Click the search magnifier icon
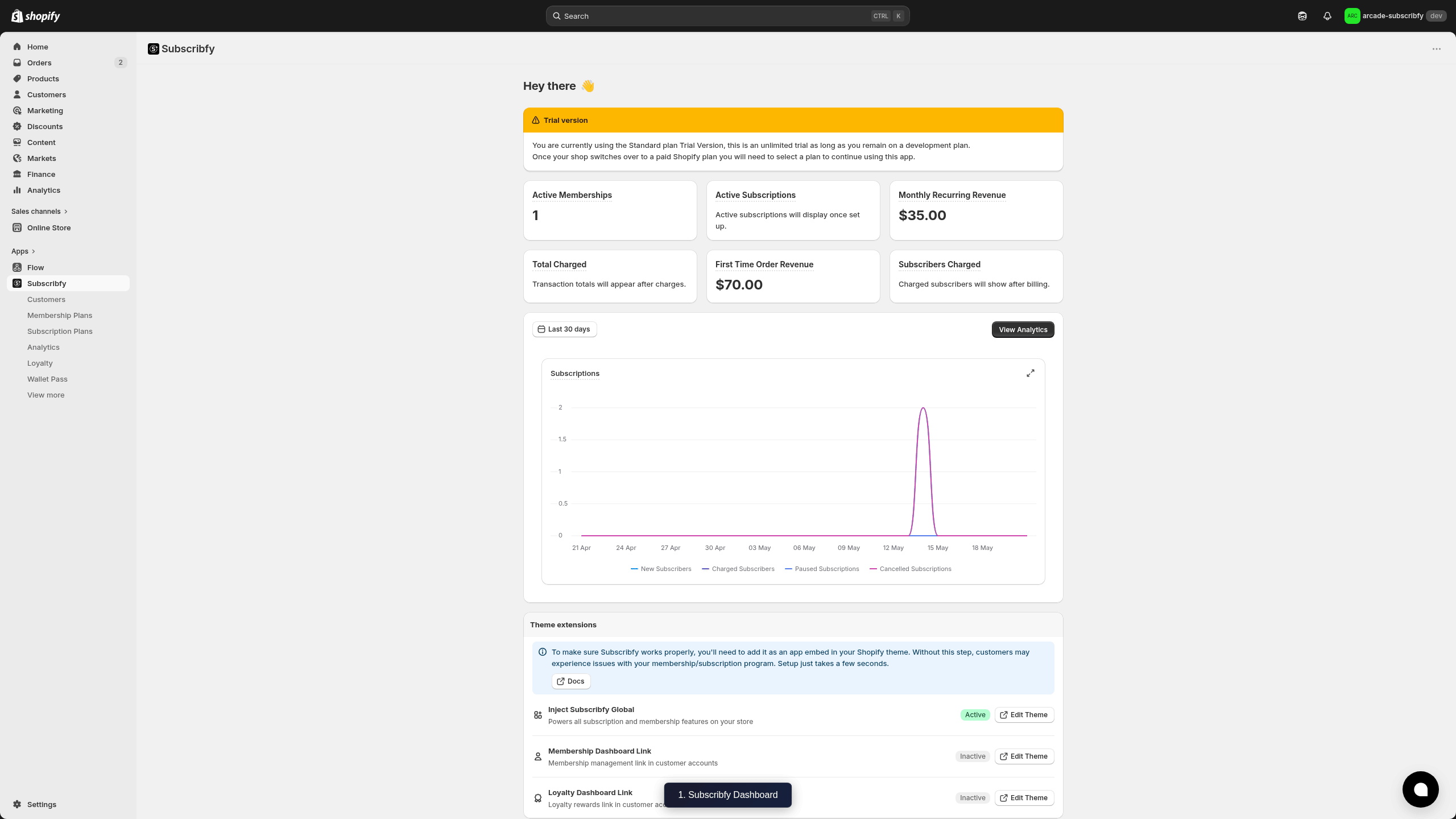 point(557,16)
